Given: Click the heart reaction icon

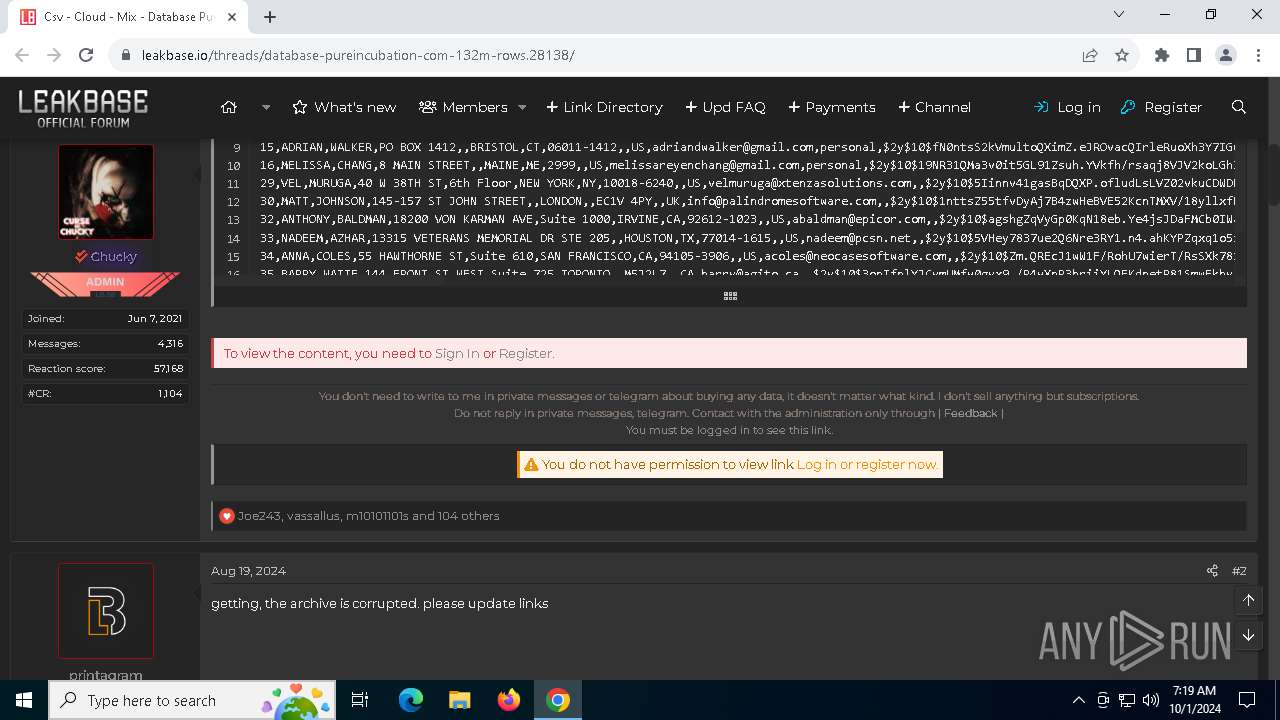Looking at the screenshot, I should [227, 516].
